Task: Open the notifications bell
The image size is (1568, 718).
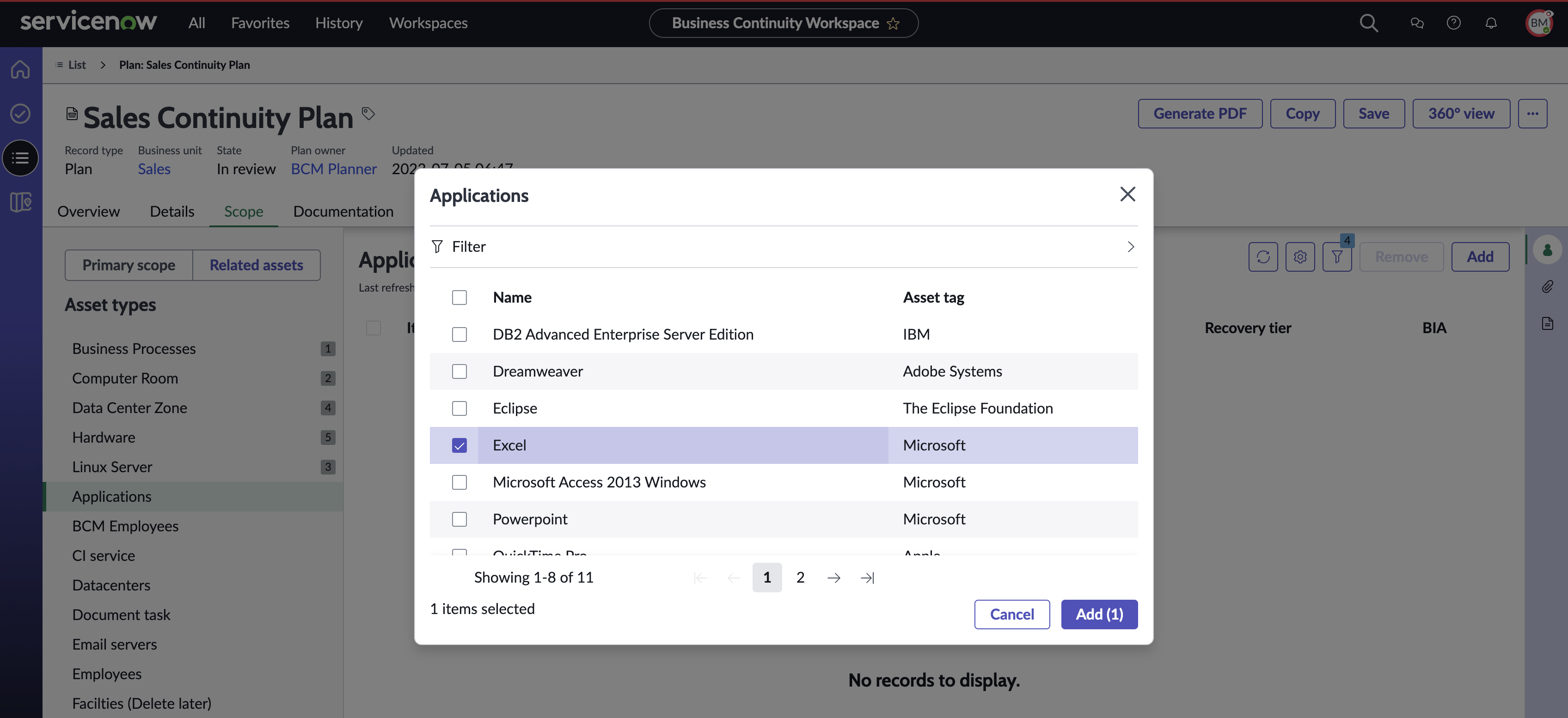Action: click(1491, 23)
